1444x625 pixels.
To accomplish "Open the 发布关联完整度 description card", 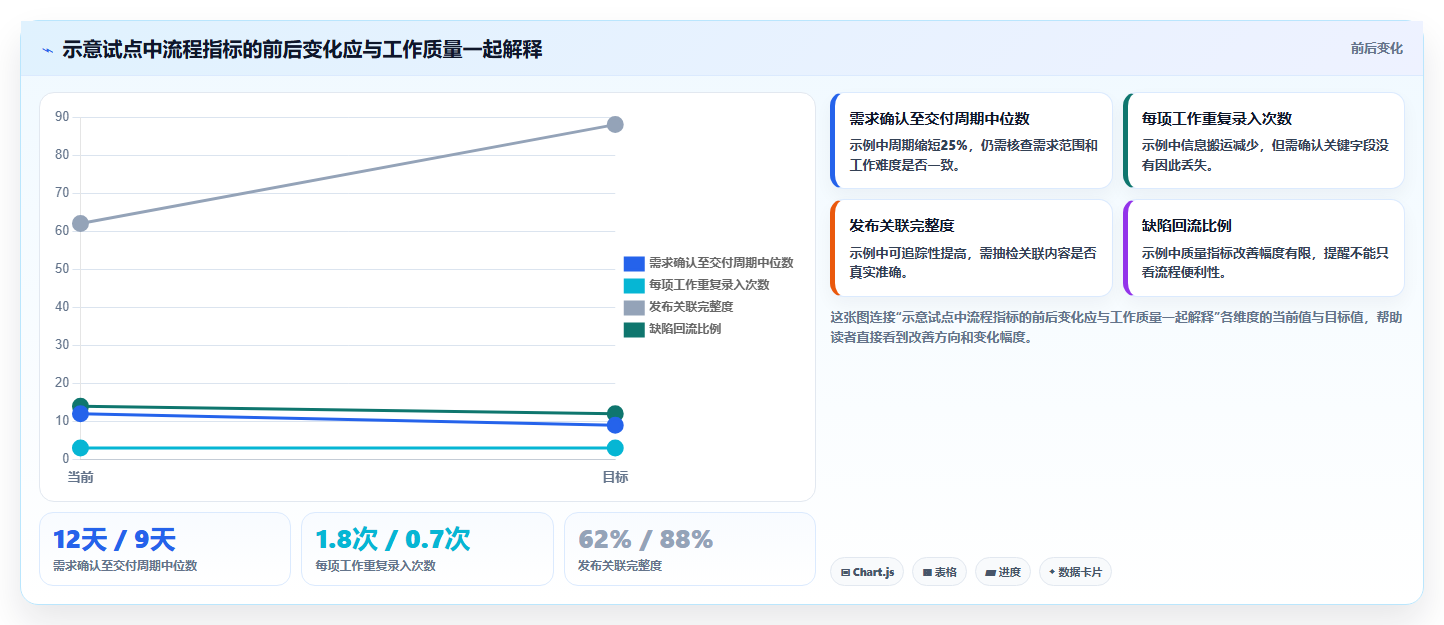I will point(971,248).
